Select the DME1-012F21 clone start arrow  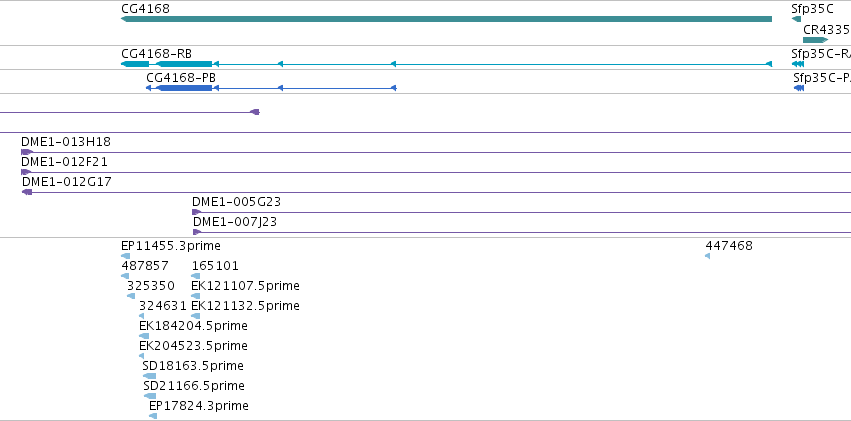tap(26, 172)
